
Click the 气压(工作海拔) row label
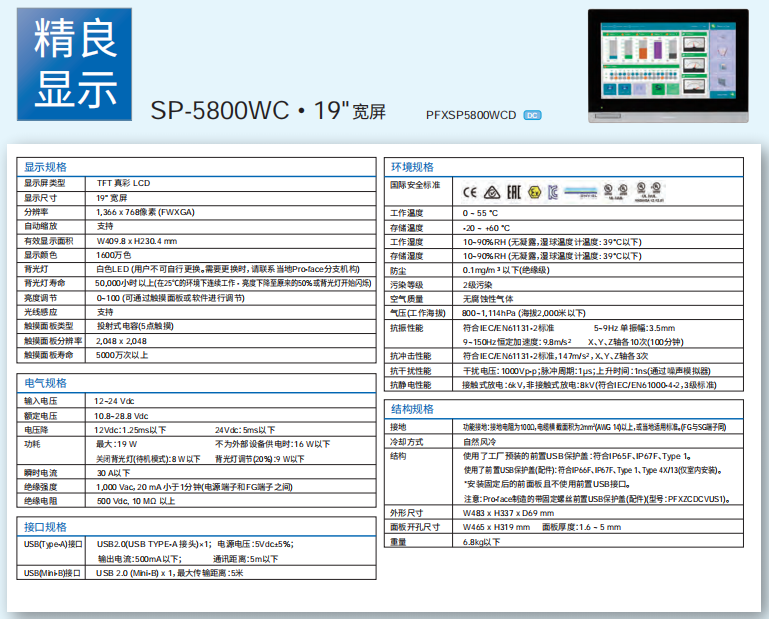click(x=418, y=313)
